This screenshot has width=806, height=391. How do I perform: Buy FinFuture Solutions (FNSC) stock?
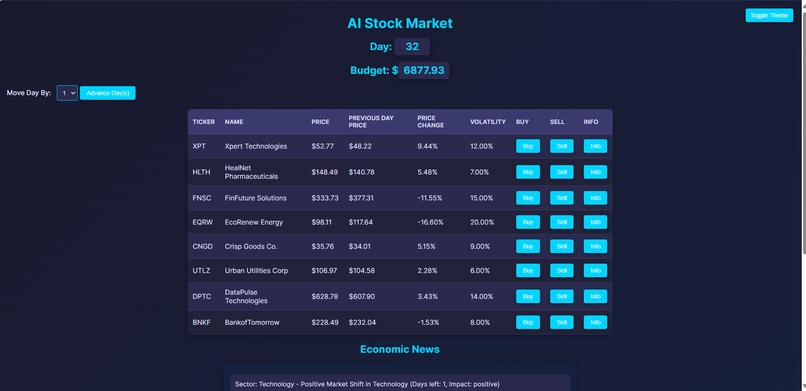point(528,198)
